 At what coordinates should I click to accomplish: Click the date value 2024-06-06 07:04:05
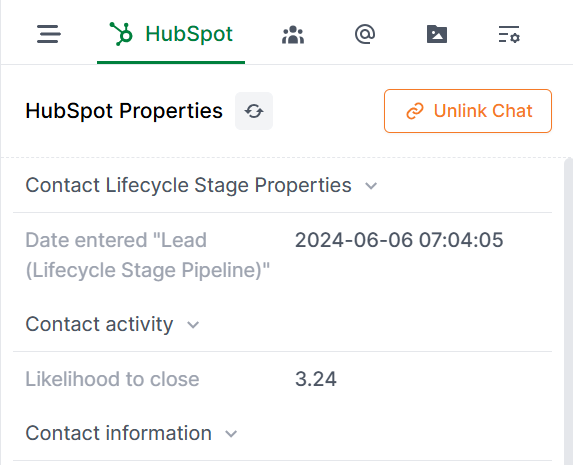pyautogui.click(x=399, y=240)
